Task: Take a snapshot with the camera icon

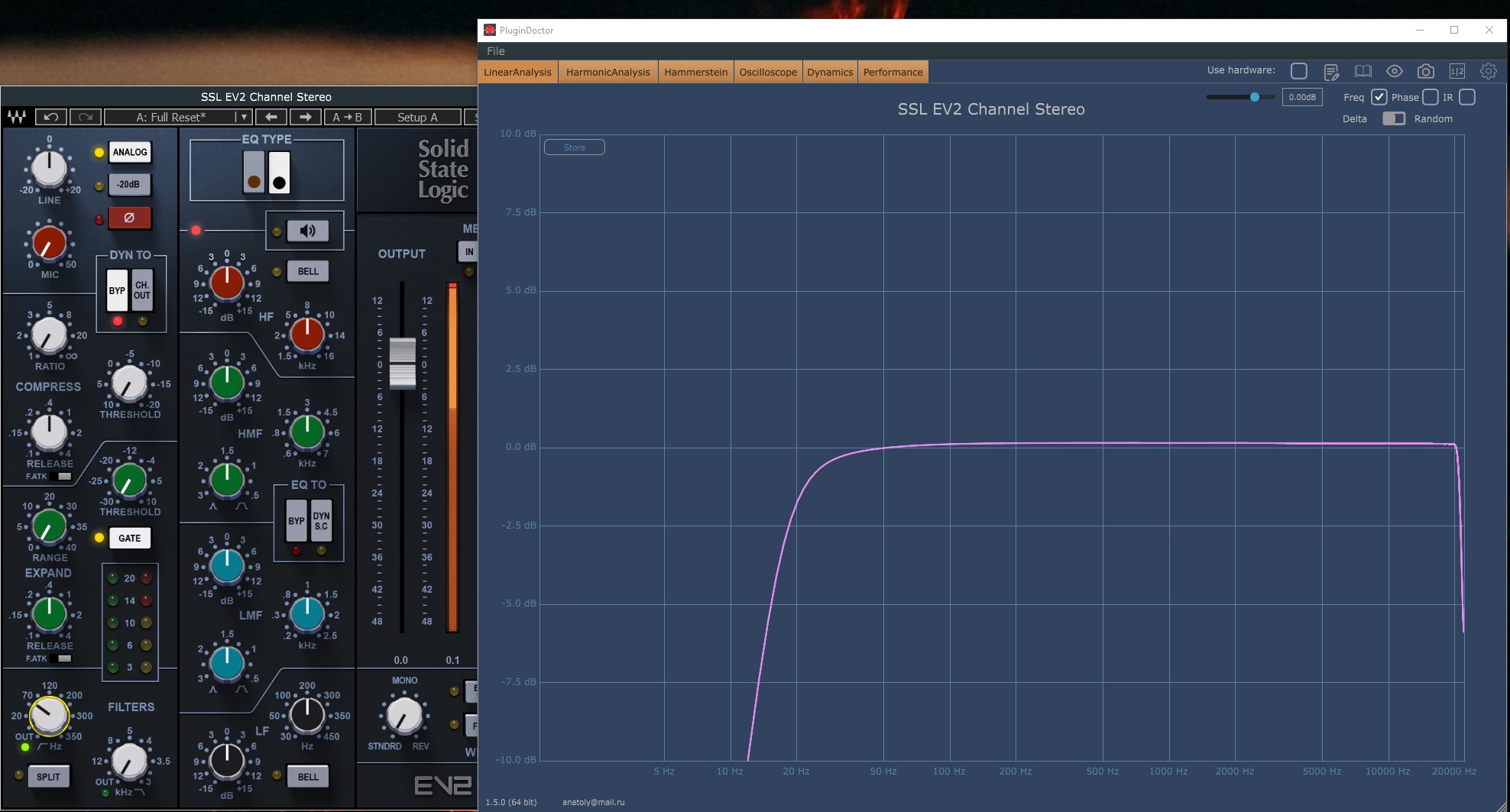Action: pyautogui.click(x=1426, y=72)
